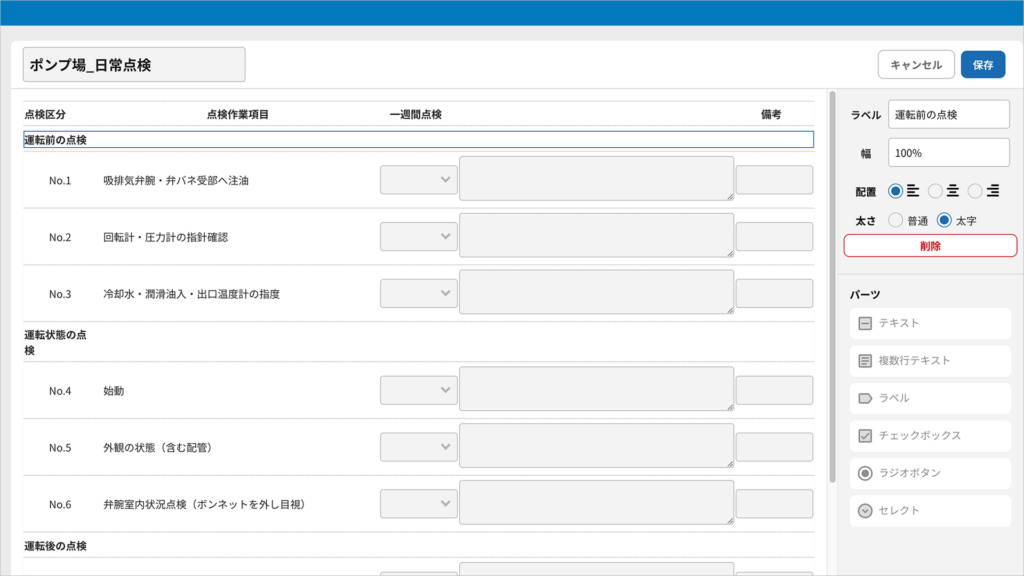This screenshot has width=1024, height=576.
Task: Click the 幅 width field showing 100%
Action: pyautogui.click(x=948, y=153)
